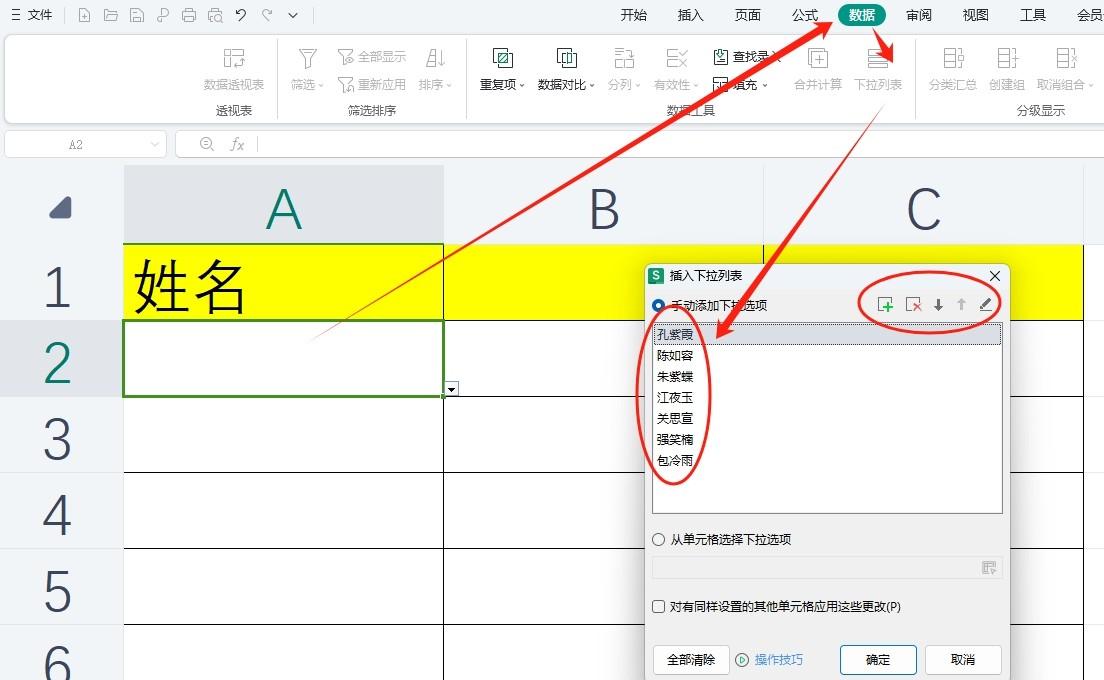Open cell A2 dropdown arrow
The width and height of the screenshot is (1104, 680).
point(452,389)
